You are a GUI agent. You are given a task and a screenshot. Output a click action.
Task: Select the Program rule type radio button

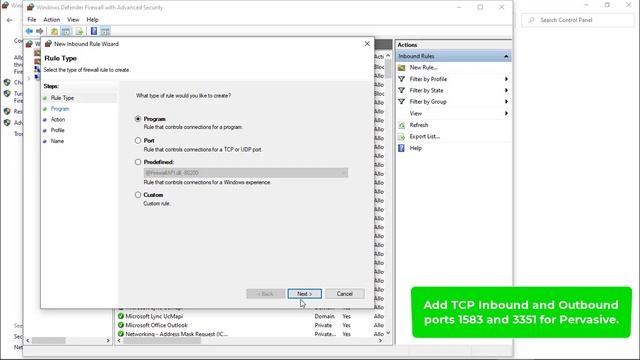138,119
